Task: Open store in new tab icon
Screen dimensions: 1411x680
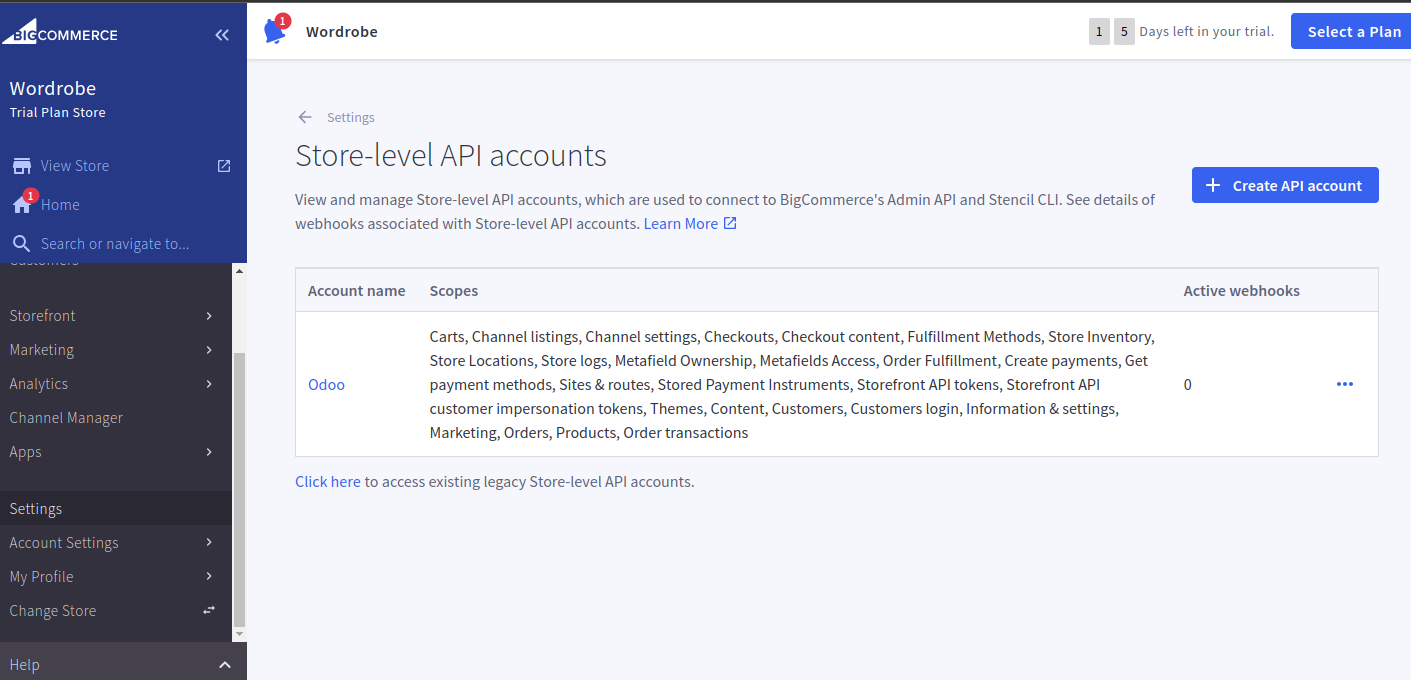Action: click(x=224, y=166)
